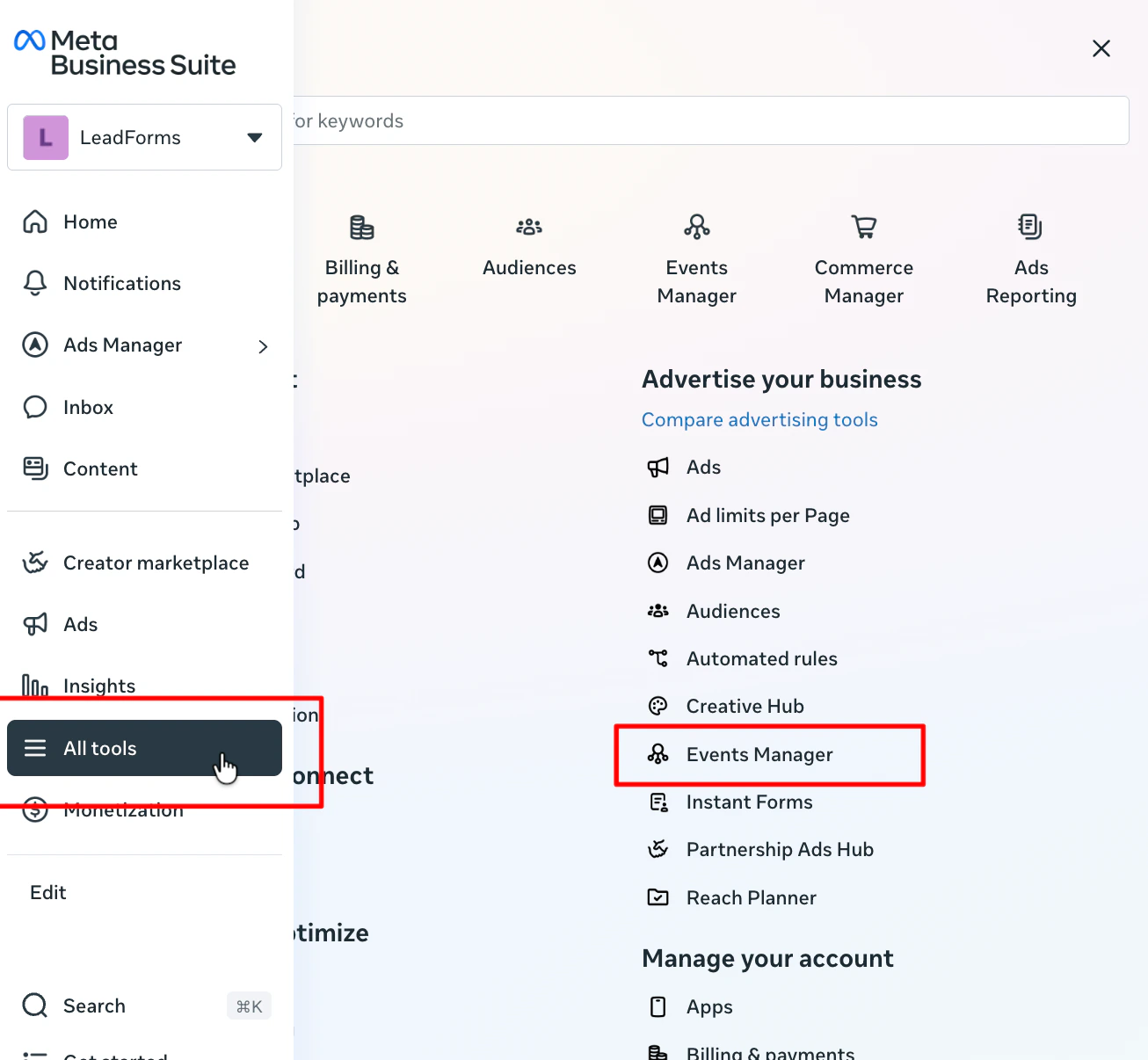Open Instant Forms
The width and height of the screenshot is (1148, 1060).
pyautogui.click(x=749, y=802)
